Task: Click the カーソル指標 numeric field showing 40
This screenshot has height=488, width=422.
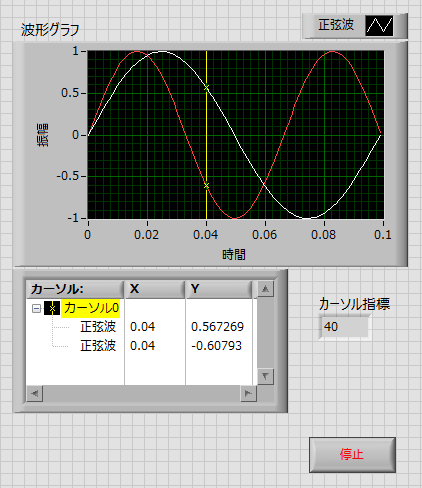Action: coord(344,327)
